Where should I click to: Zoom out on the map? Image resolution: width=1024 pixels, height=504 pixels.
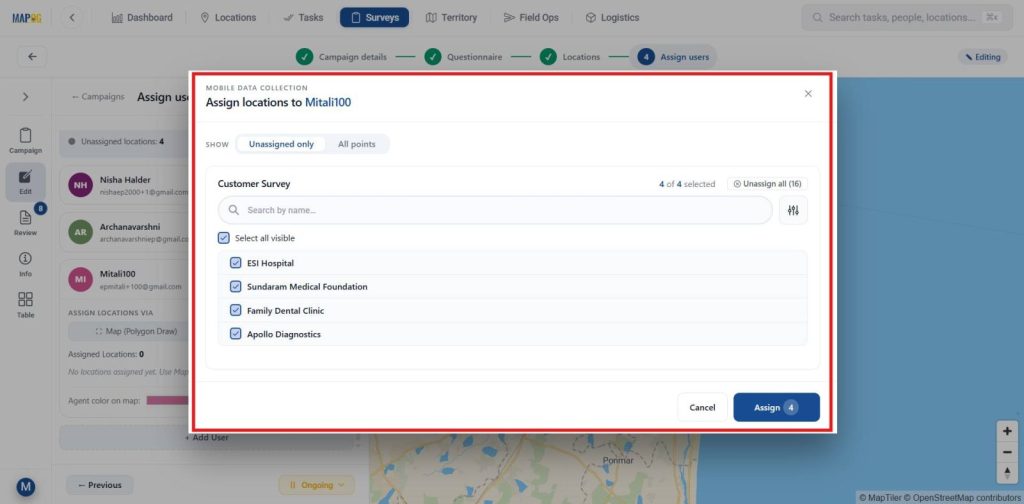click(1007, 452)
